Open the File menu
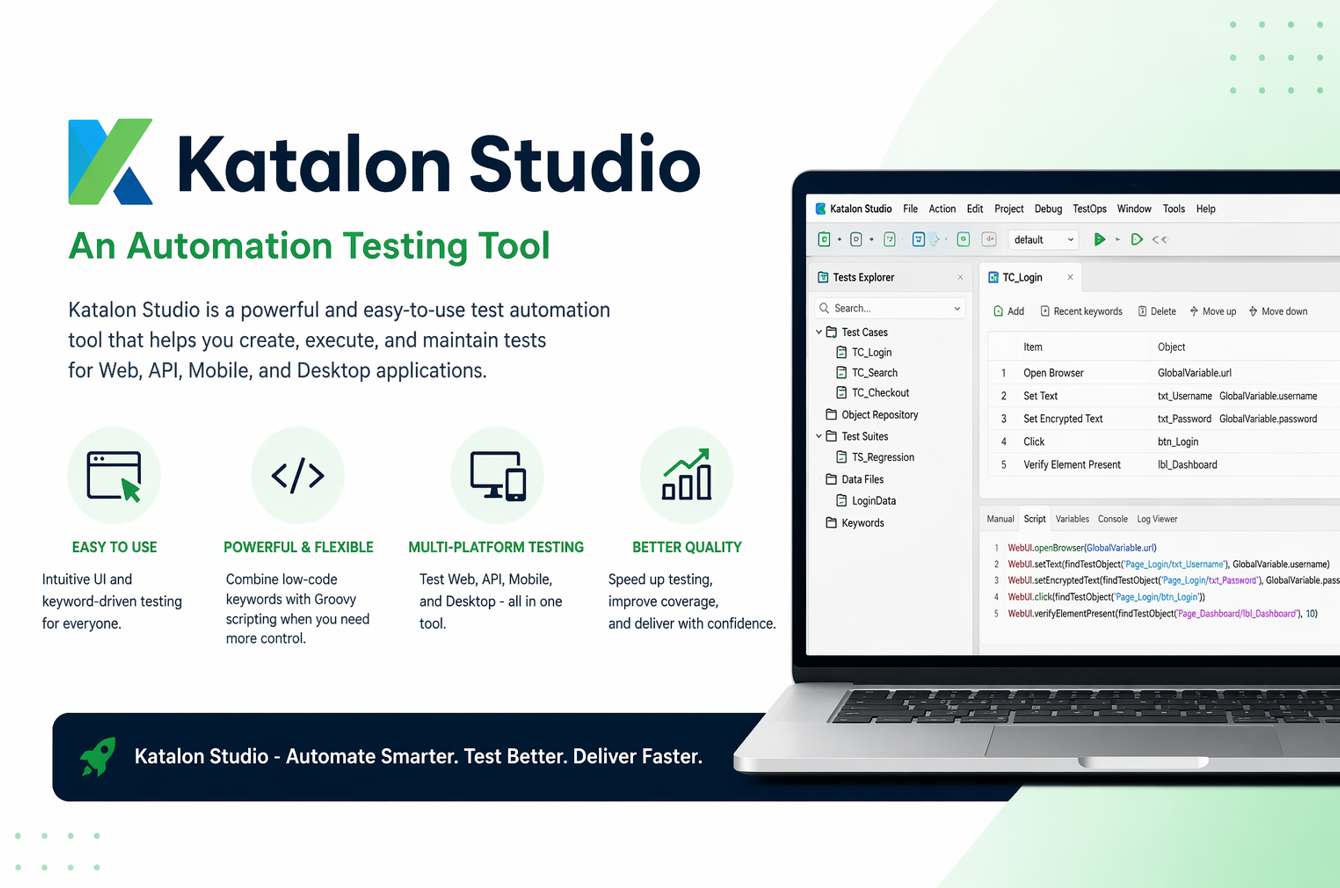 910,209
